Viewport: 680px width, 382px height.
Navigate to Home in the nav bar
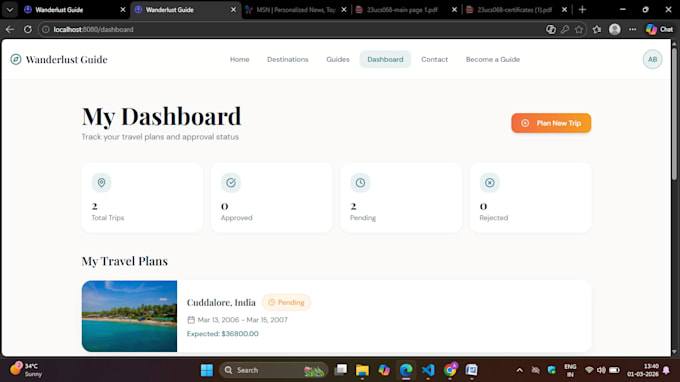(x=239, y=59)
